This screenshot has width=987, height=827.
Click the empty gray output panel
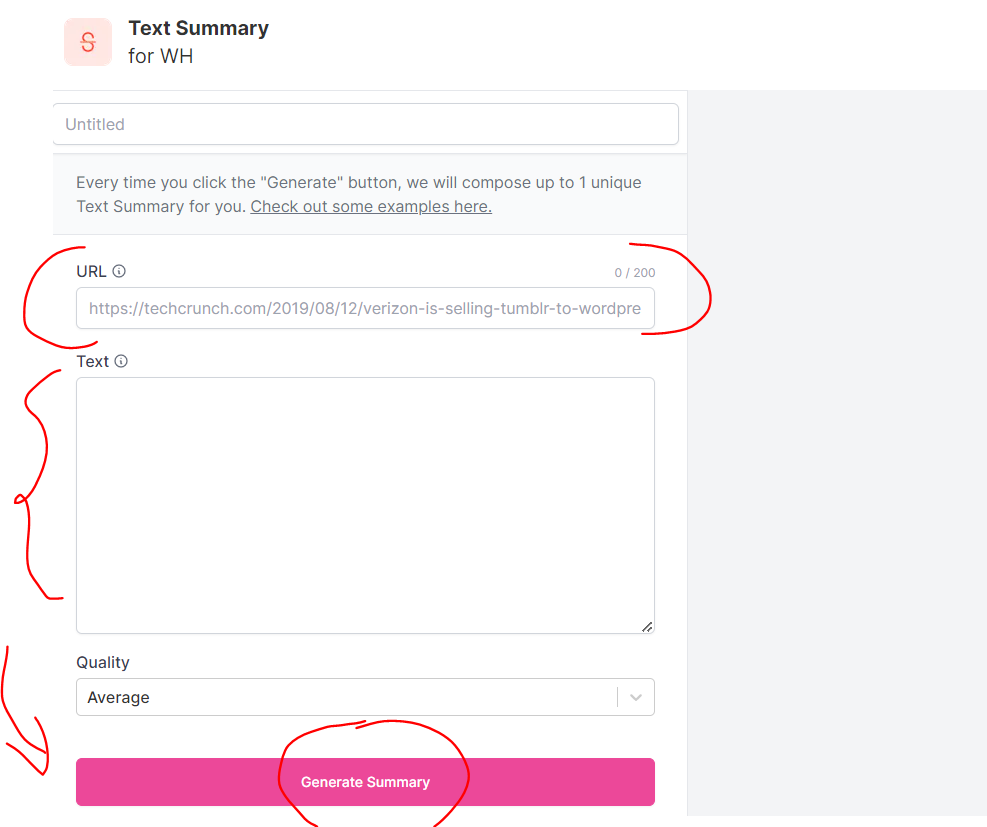pyautogui.click(x=836, y=450)
